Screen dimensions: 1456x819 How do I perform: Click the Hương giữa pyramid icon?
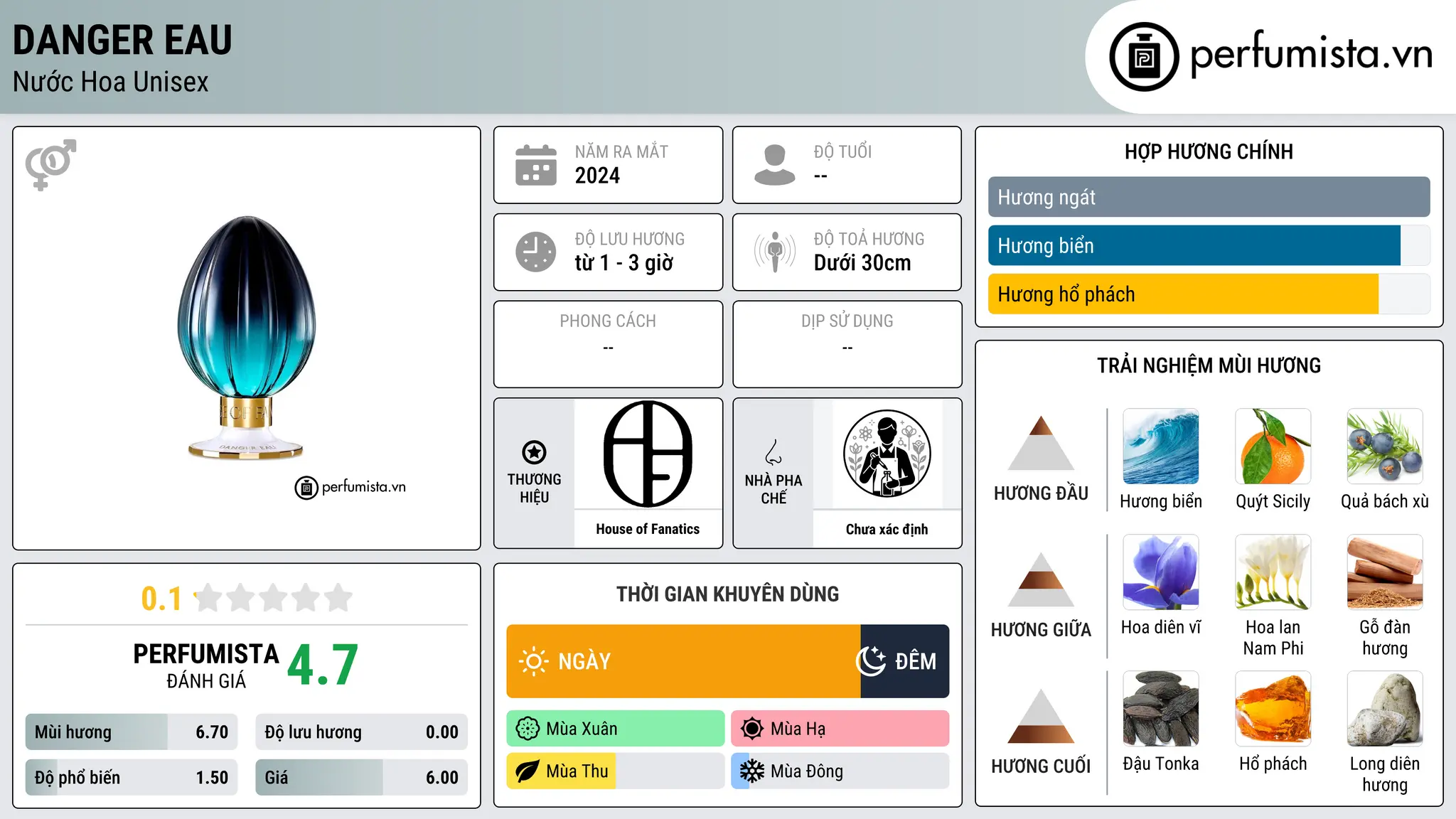1041,579
